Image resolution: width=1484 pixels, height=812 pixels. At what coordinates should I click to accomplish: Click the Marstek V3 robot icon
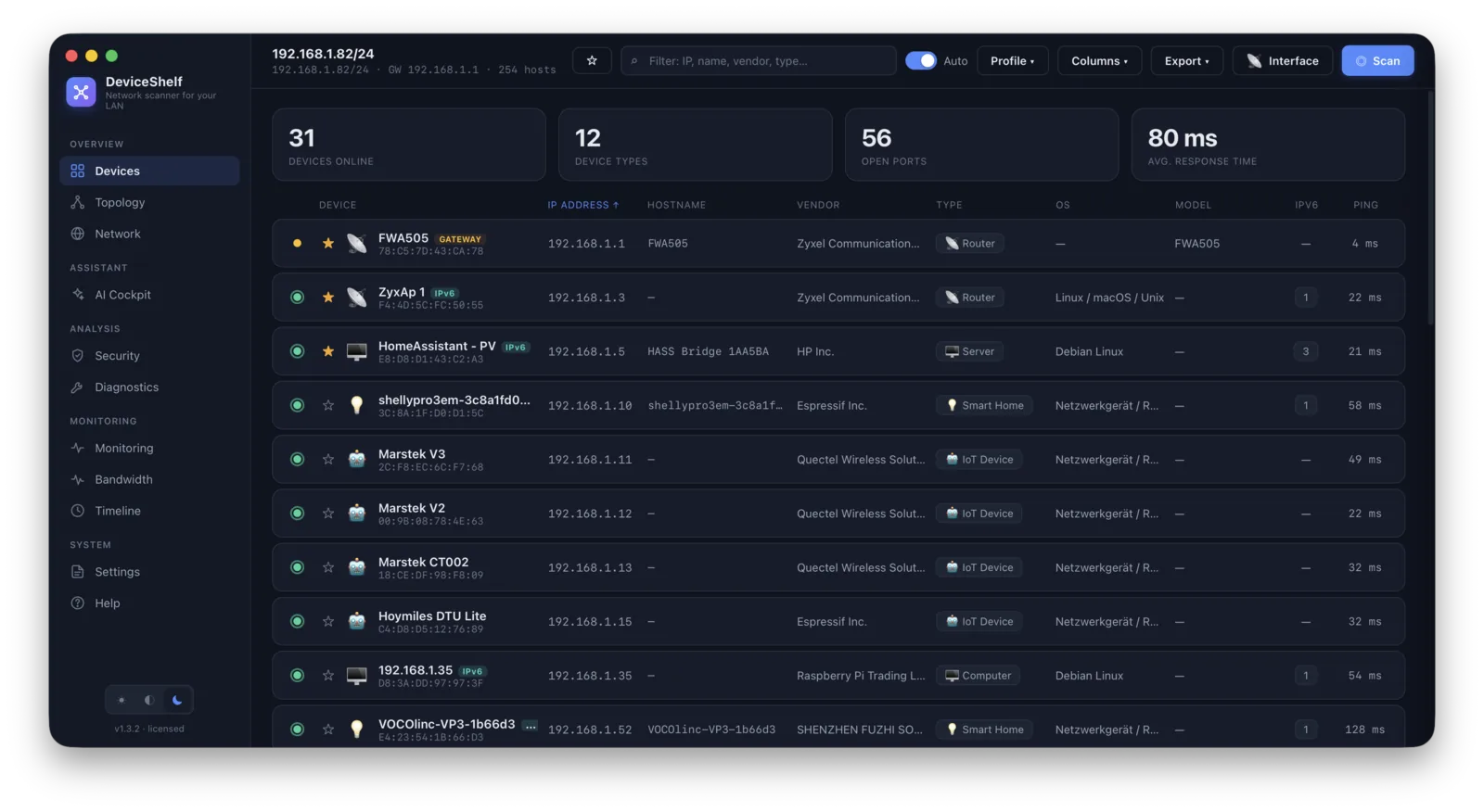[357, 460]
